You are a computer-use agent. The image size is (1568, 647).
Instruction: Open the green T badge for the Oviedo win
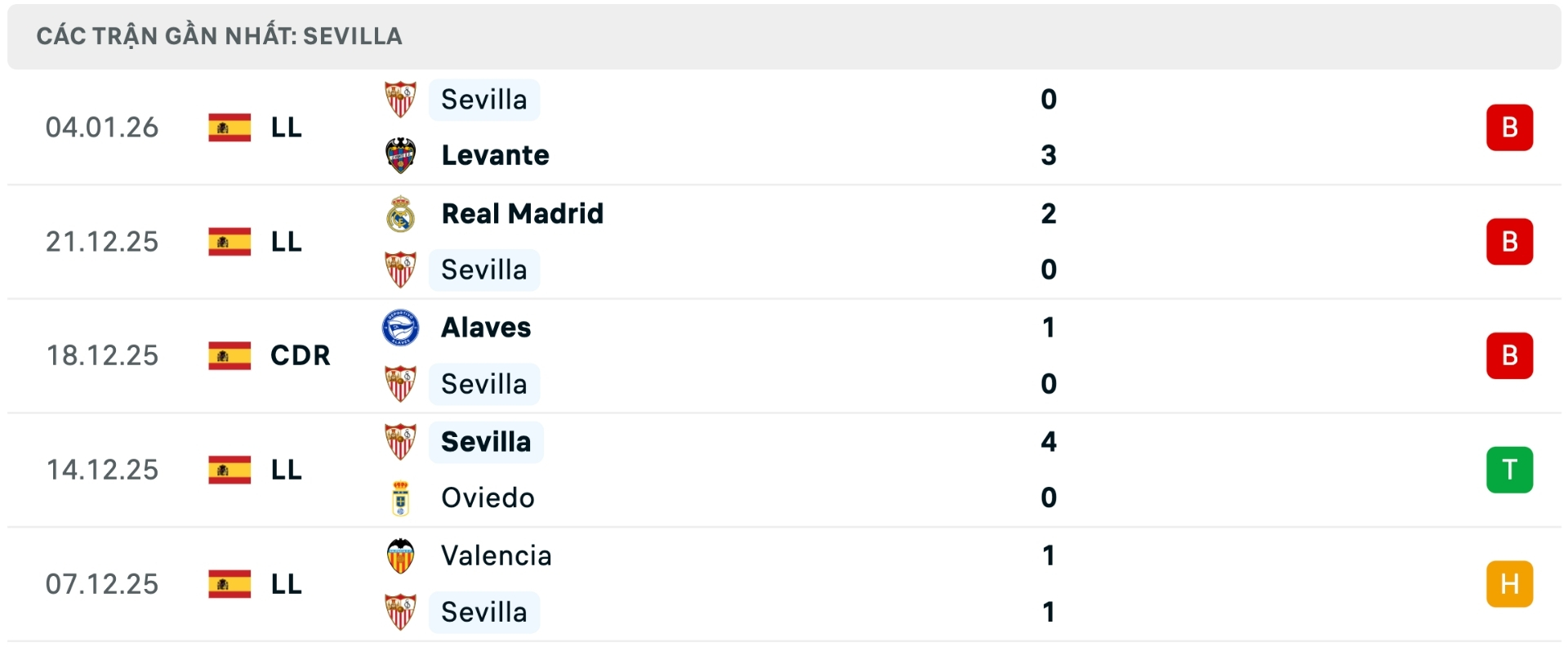[x=1509, y=469]
